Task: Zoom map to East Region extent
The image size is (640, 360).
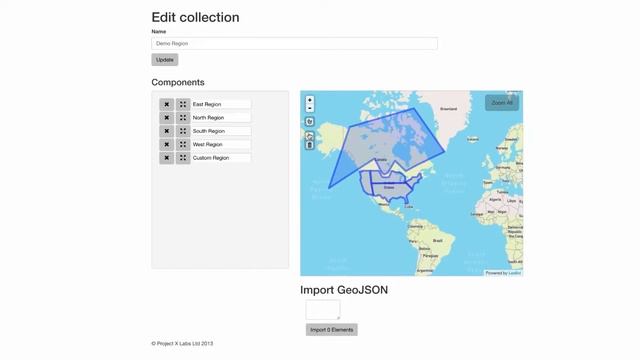Action: [183, 104]
